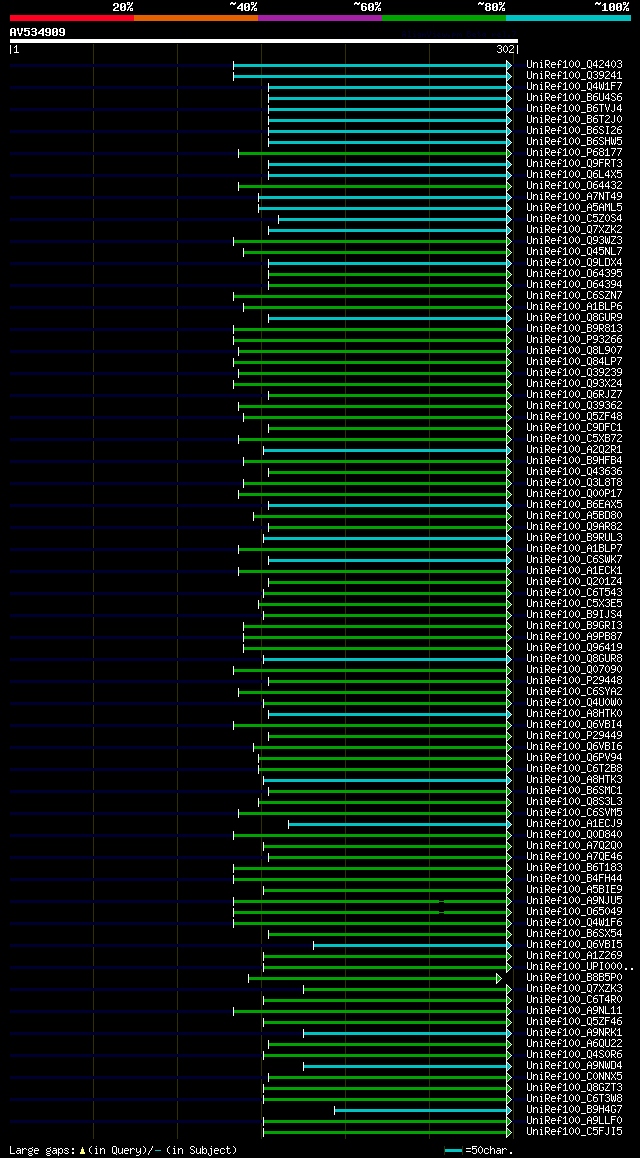Screen dimensions: 640x1158
Task: Click the cyan bar for A1ECJ9
Action: 400,825
